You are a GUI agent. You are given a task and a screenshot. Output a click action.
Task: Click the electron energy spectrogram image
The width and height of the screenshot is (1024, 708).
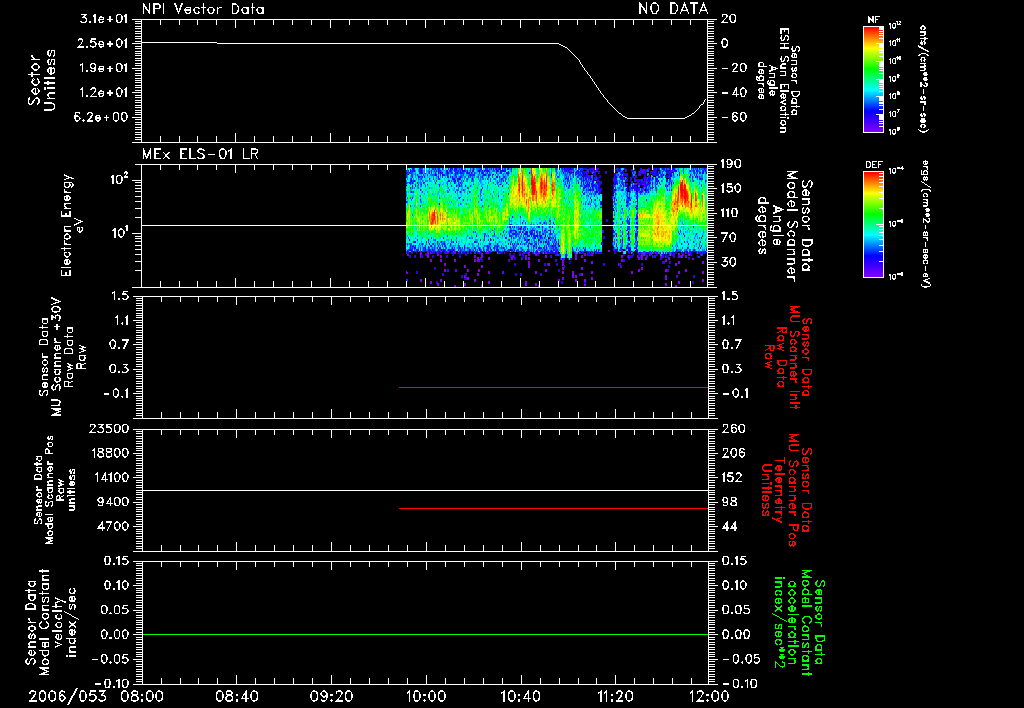556,226
